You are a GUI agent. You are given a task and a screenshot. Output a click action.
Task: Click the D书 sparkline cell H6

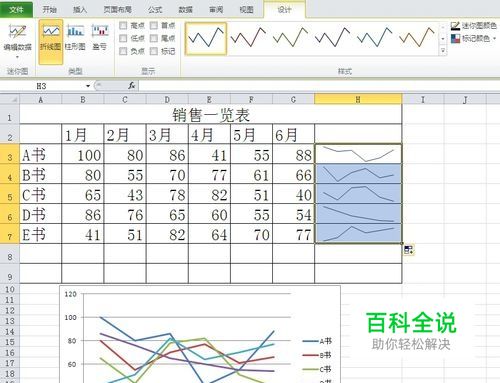[358, 214]
